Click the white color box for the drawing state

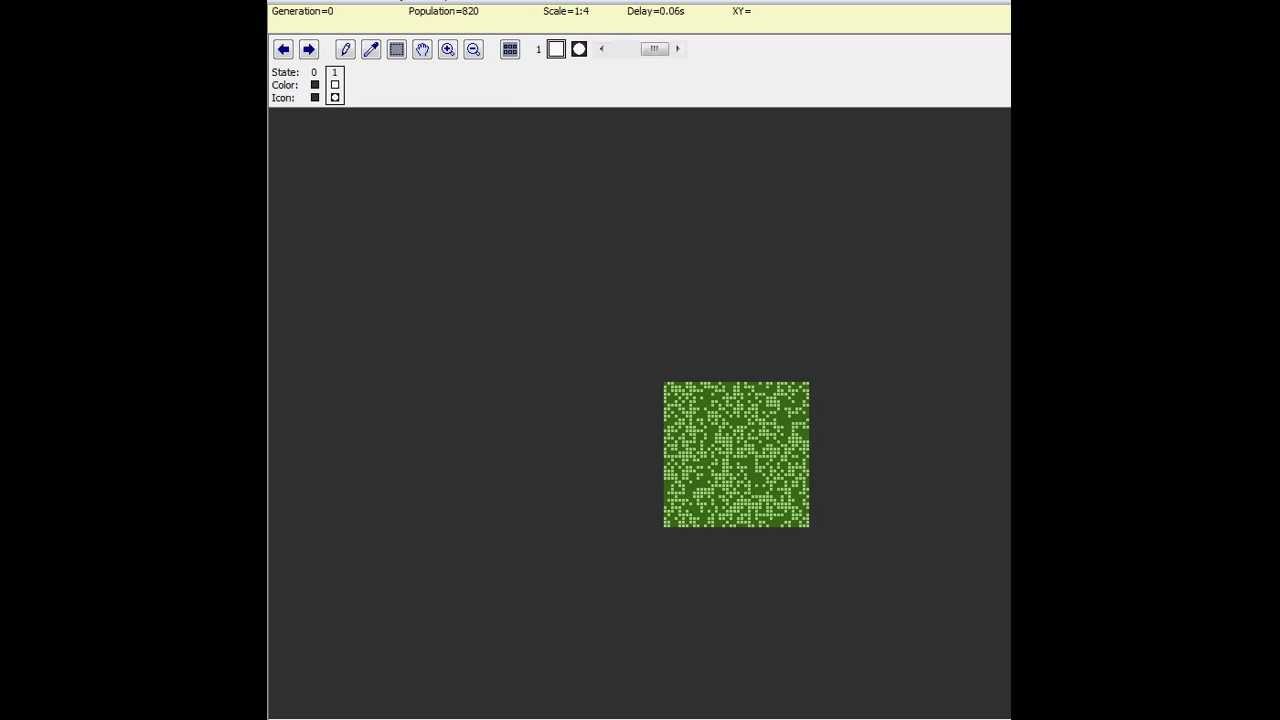click(x=556, y=49)
